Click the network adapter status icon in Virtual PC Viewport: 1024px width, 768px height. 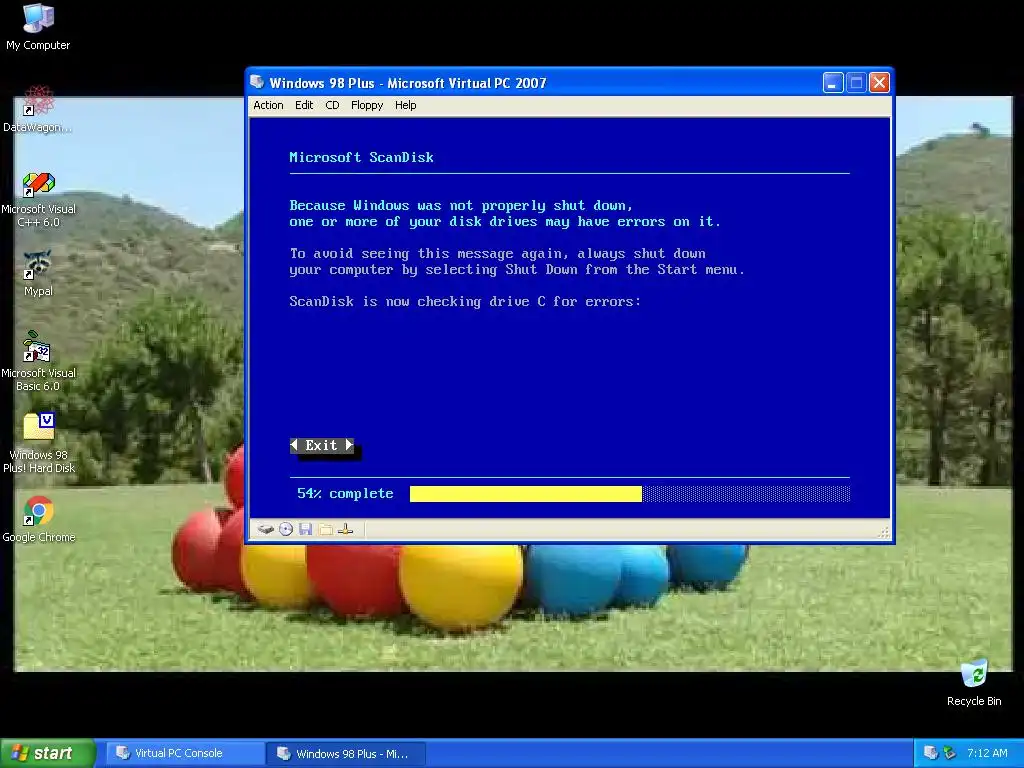coord(345,529)
